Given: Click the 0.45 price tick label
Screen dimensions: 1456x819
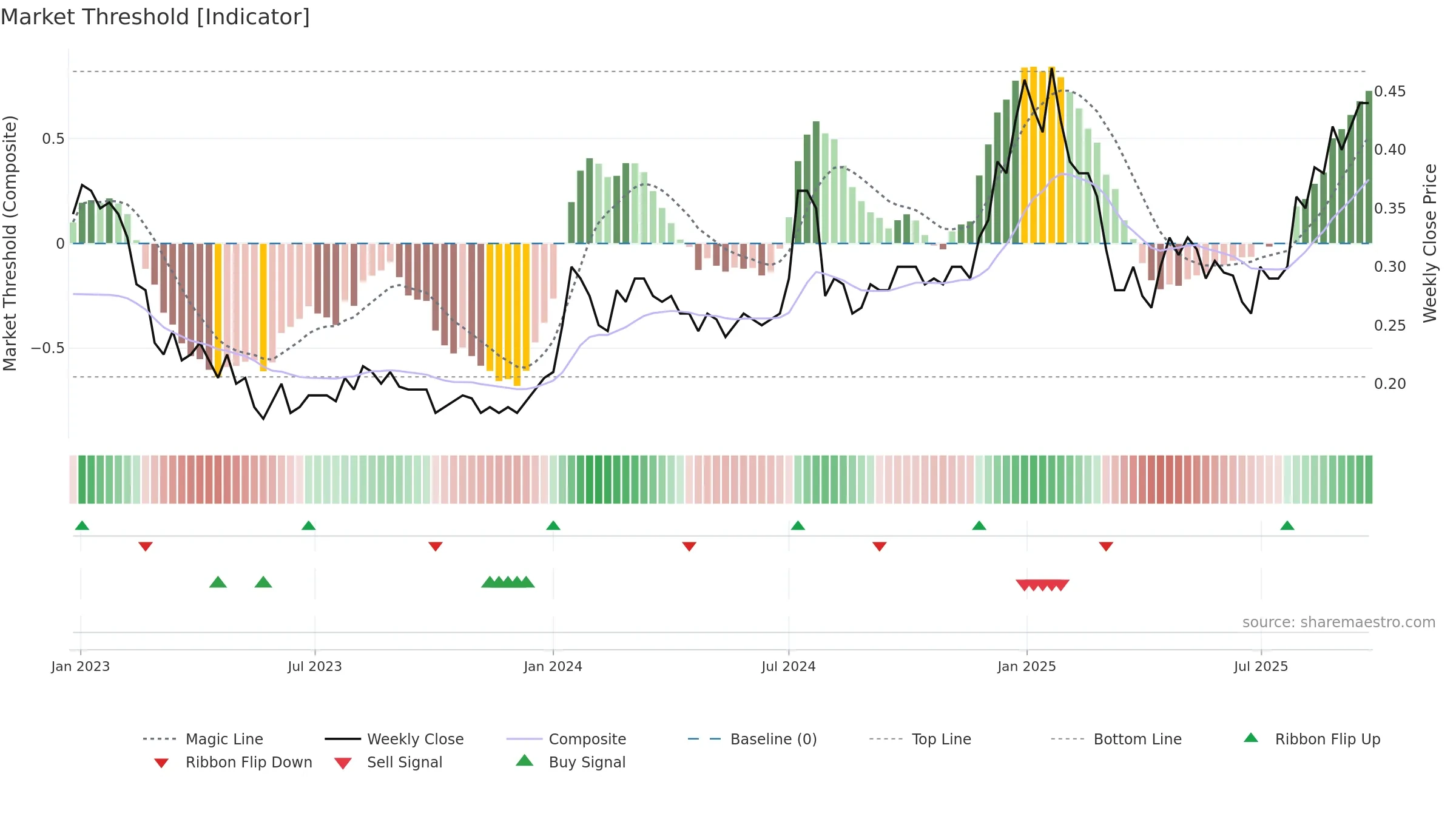Looking at the screenshot, I should coord(1390,91).
